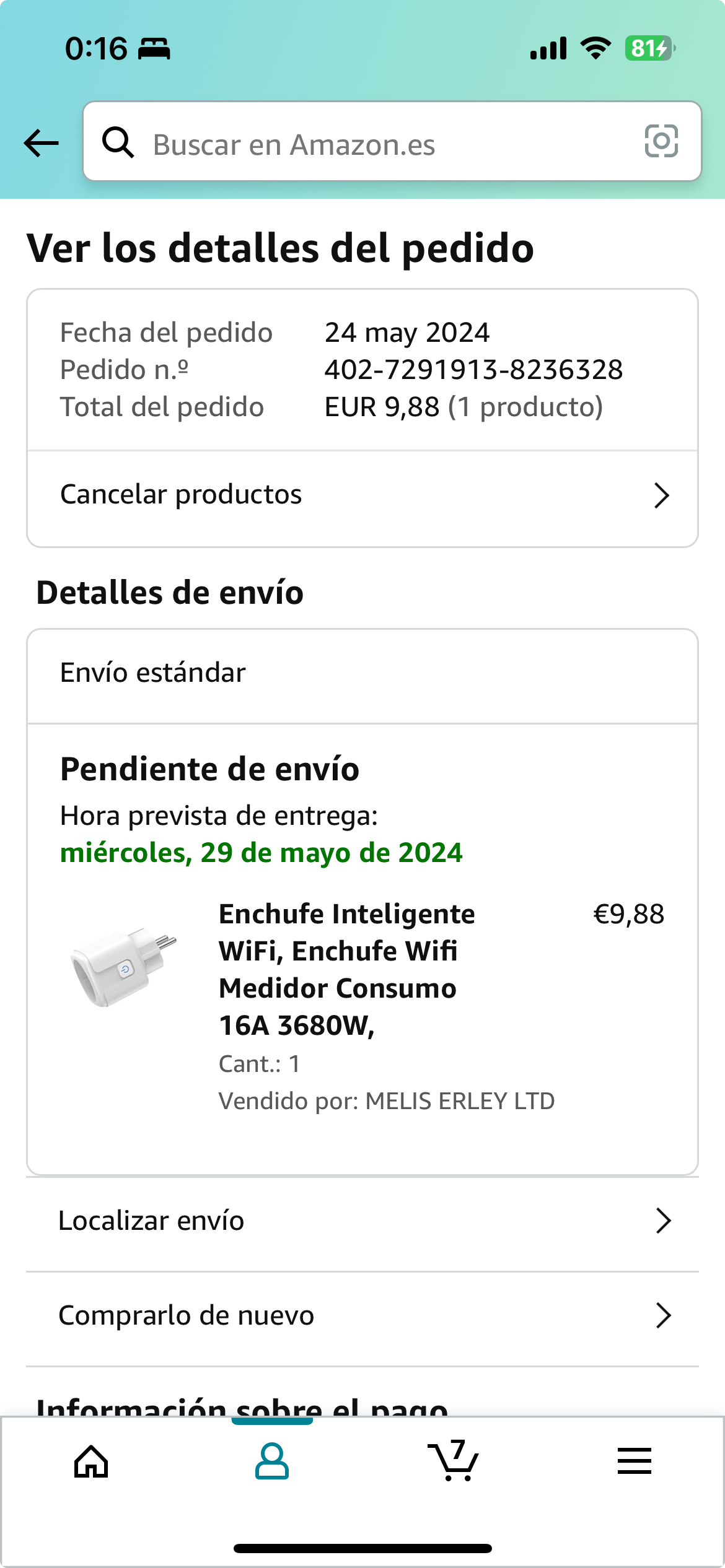Viewport: 725px width, 1568px height.
Task: Tap the Wi-Fi status icon
Action: [x=595, y=48]
